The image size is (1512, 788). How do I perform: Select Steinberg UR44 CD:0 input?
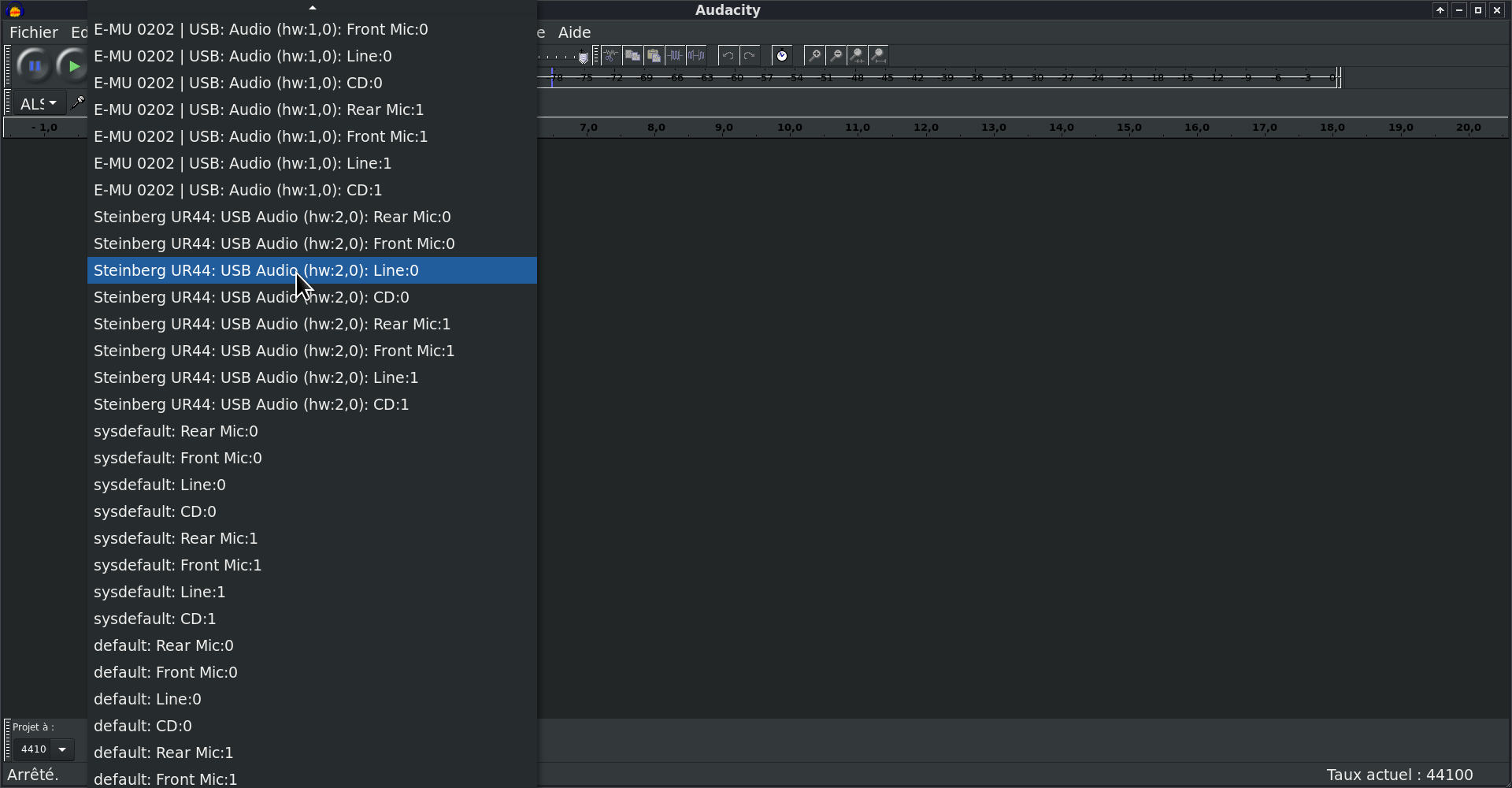click(x=312, y=297)
